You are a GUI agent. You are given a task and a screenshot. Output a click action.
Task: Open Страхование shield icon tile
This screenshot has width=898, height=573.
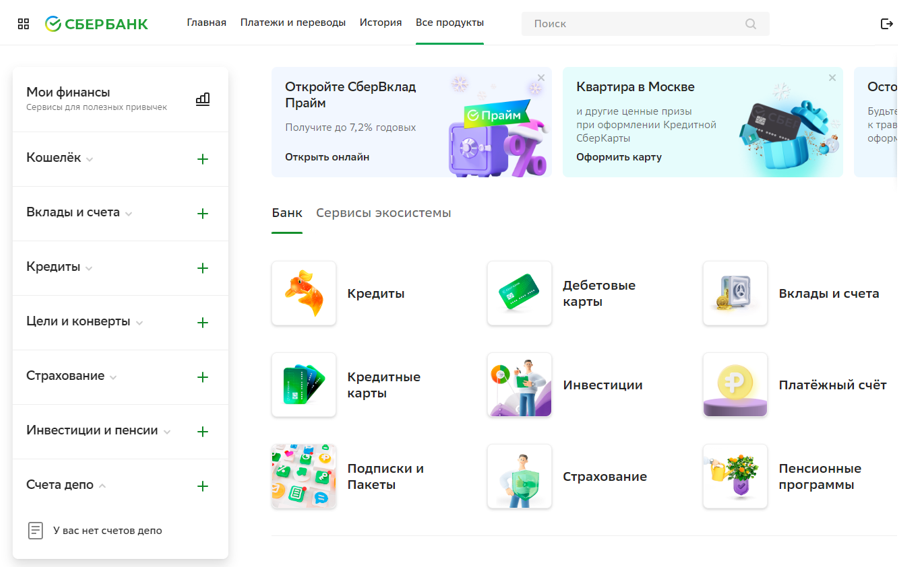(x=519, y=476)
